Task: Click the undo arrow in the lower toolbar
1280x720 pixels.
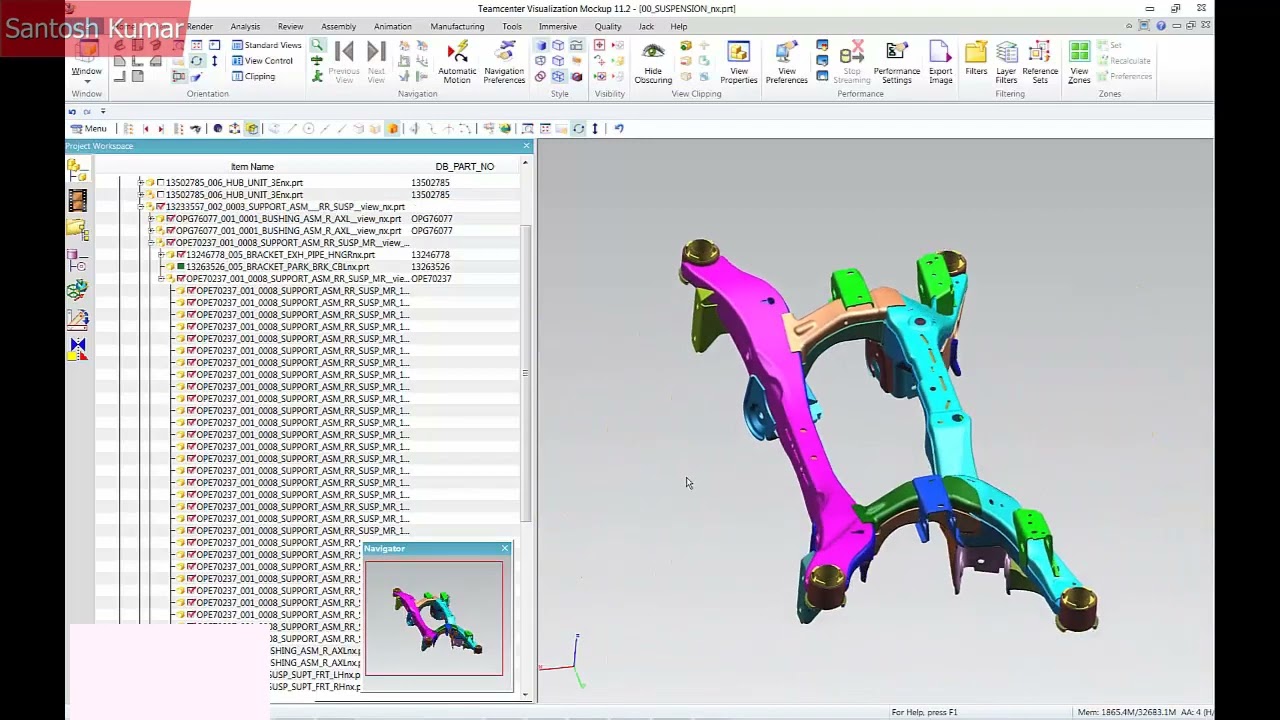Action: (x=619, y=128)
